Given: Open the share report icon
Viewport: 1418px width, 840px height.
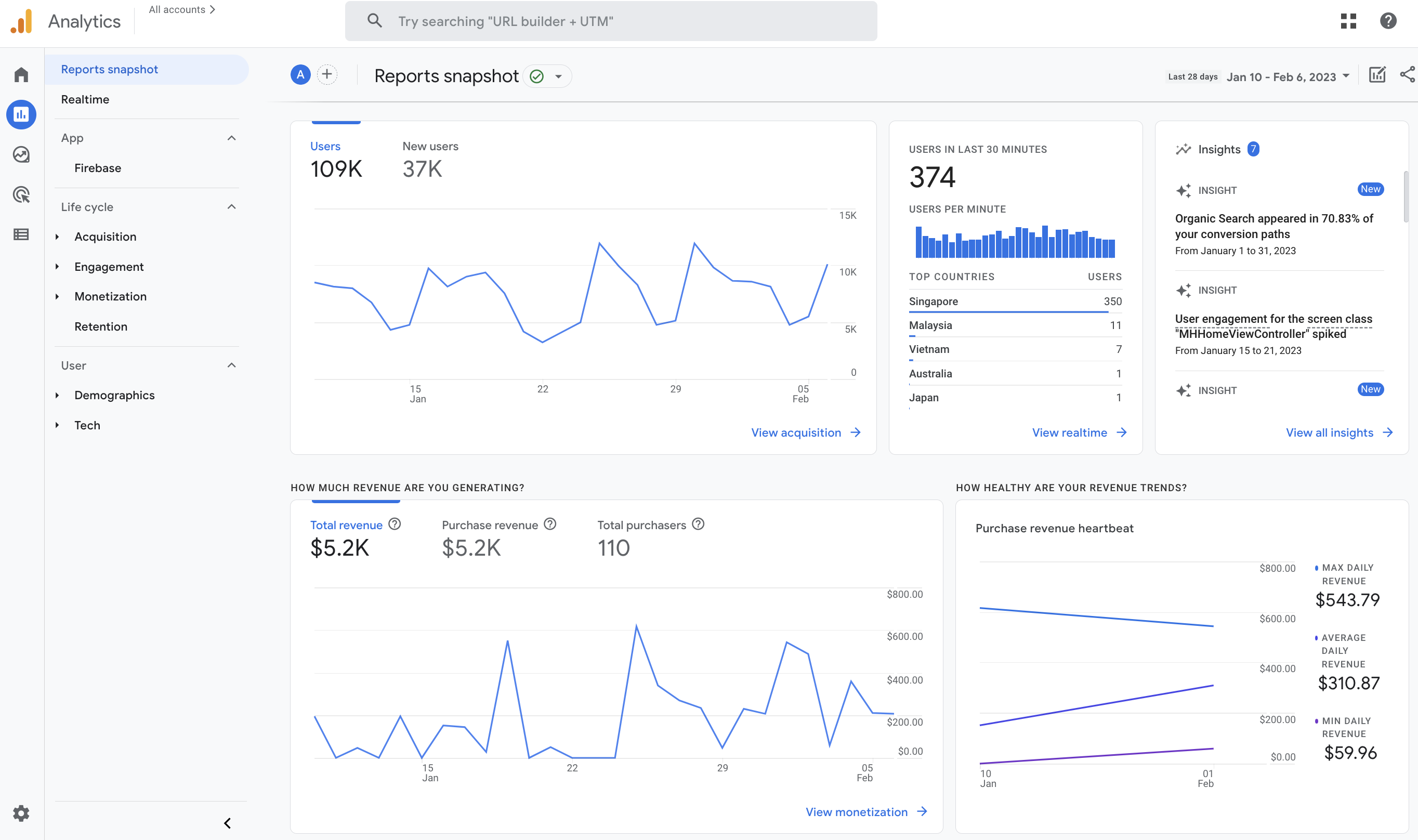Looking at the screenshot, I should click(x=1407, y=75).
